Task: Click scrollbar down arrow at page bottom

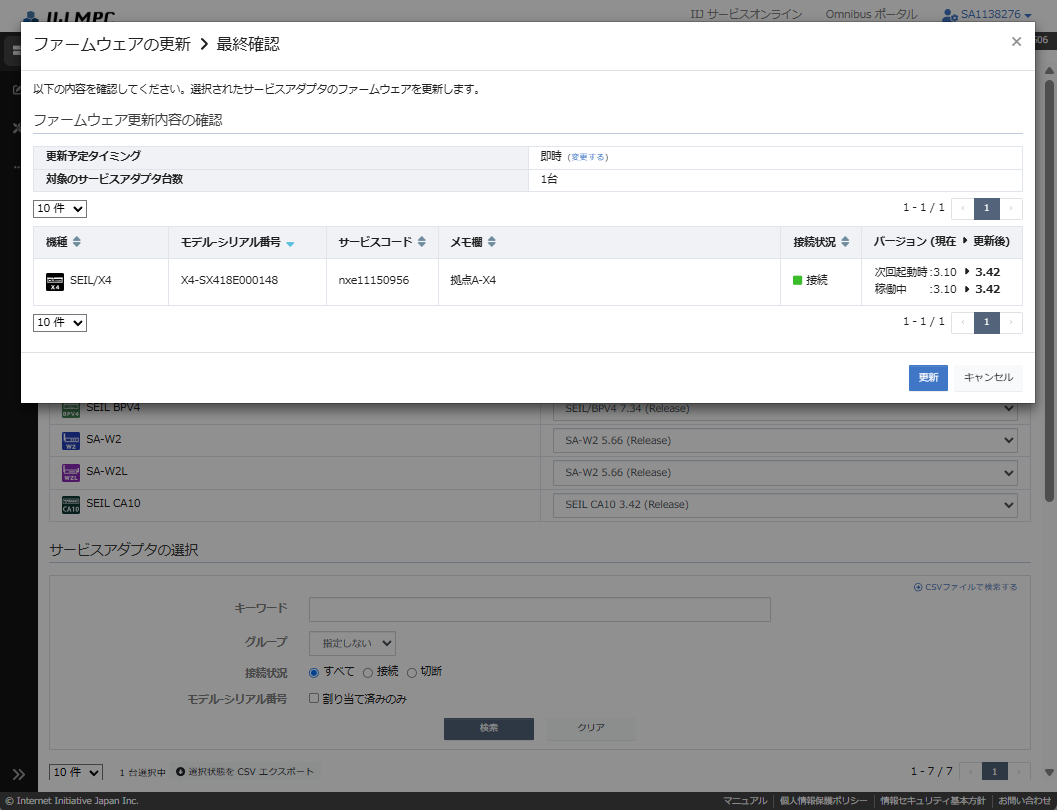Action: 1049,772
